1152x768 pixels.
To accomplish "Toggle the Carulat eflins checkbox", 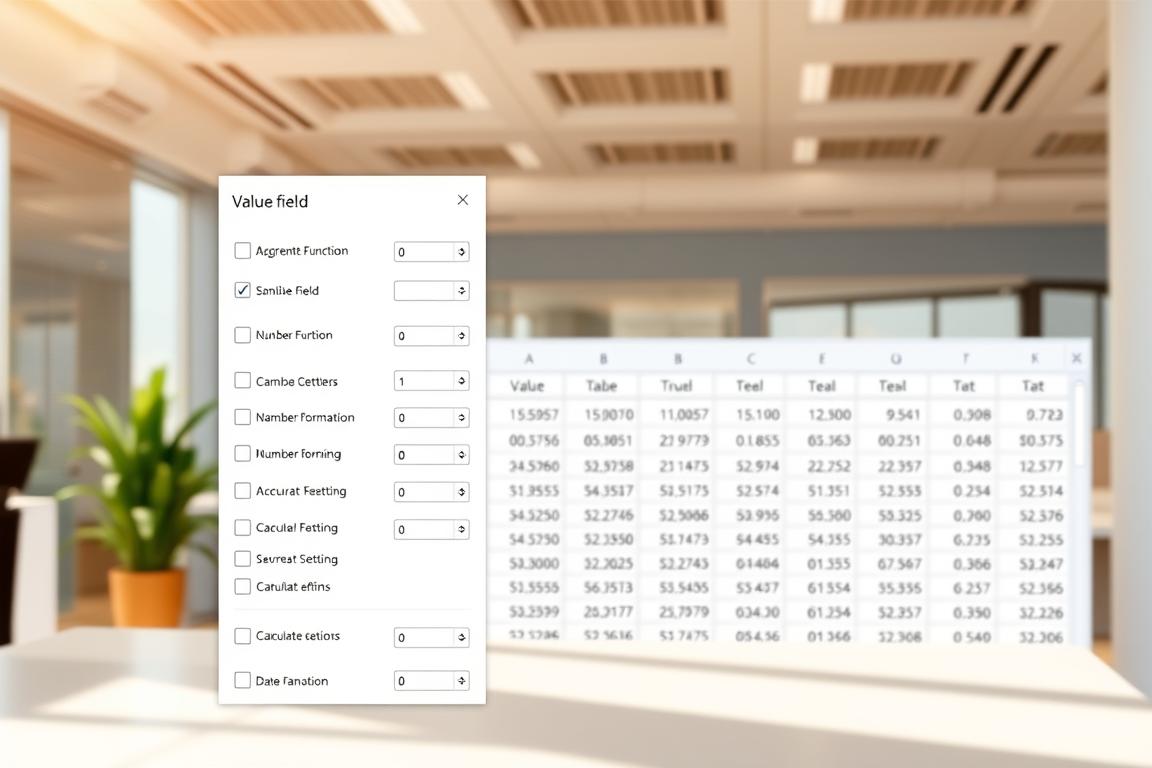I will click(x=242, y=587).
